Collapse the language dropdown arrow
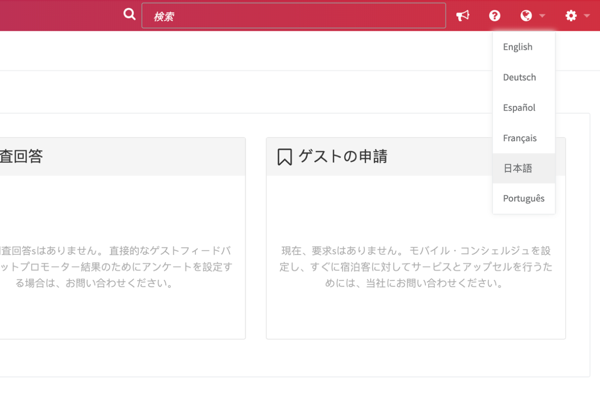The height and width of the screenshot is (400, 600). [542, 16]
